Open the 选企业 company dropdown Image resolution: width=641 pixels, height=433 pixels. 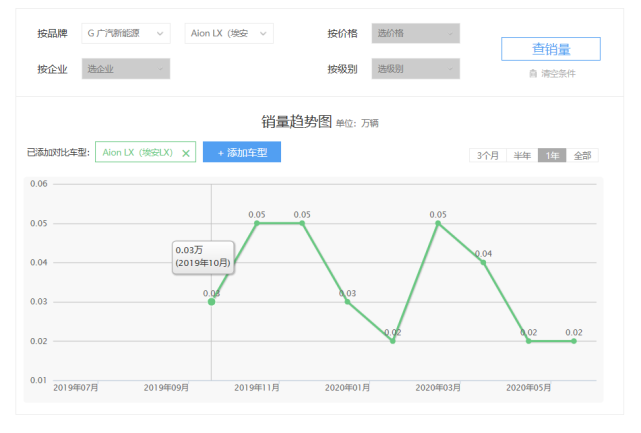(126, 69)
